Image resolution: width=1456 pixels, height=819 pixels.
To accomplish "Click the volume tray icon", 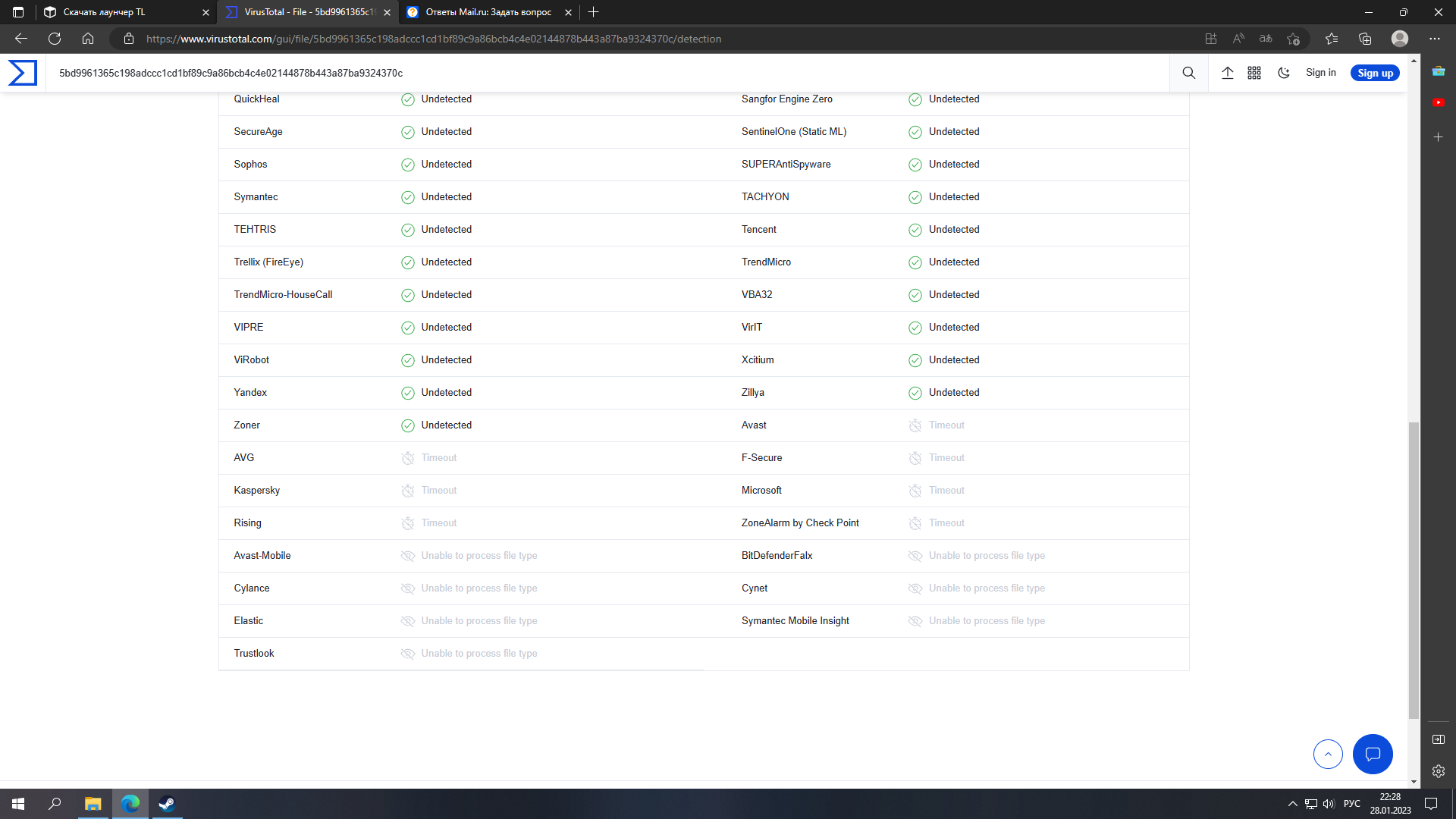I will (x=1329, y=804).
